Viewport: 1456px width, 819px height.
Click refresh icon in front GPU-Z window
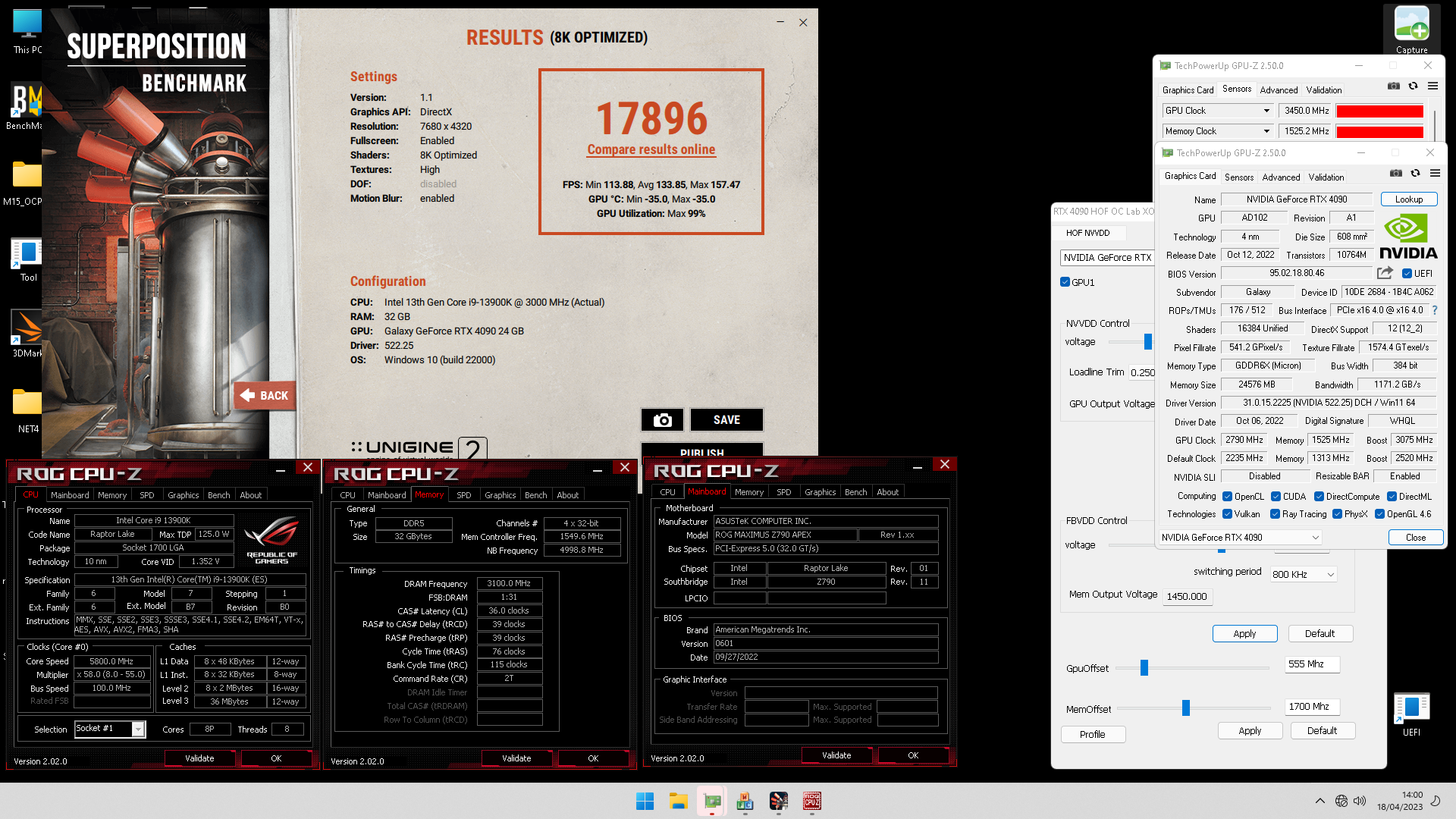pyautogui.click(x=1415, y=174)
